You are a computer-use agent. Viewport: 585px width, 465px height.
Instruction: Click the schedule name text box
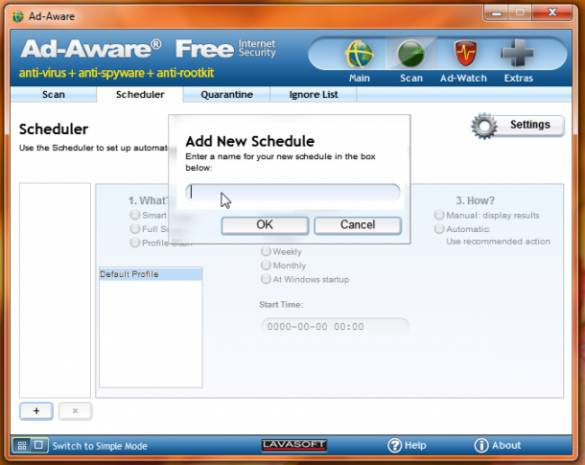coord(293,193)
